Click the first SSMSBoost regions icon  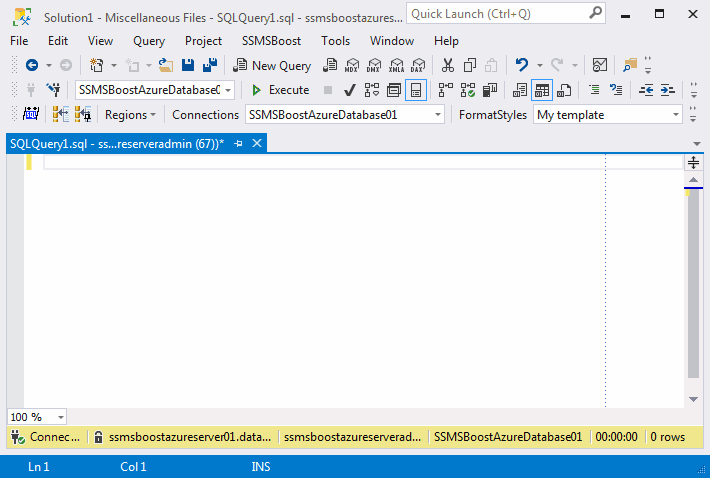(60, 115)
